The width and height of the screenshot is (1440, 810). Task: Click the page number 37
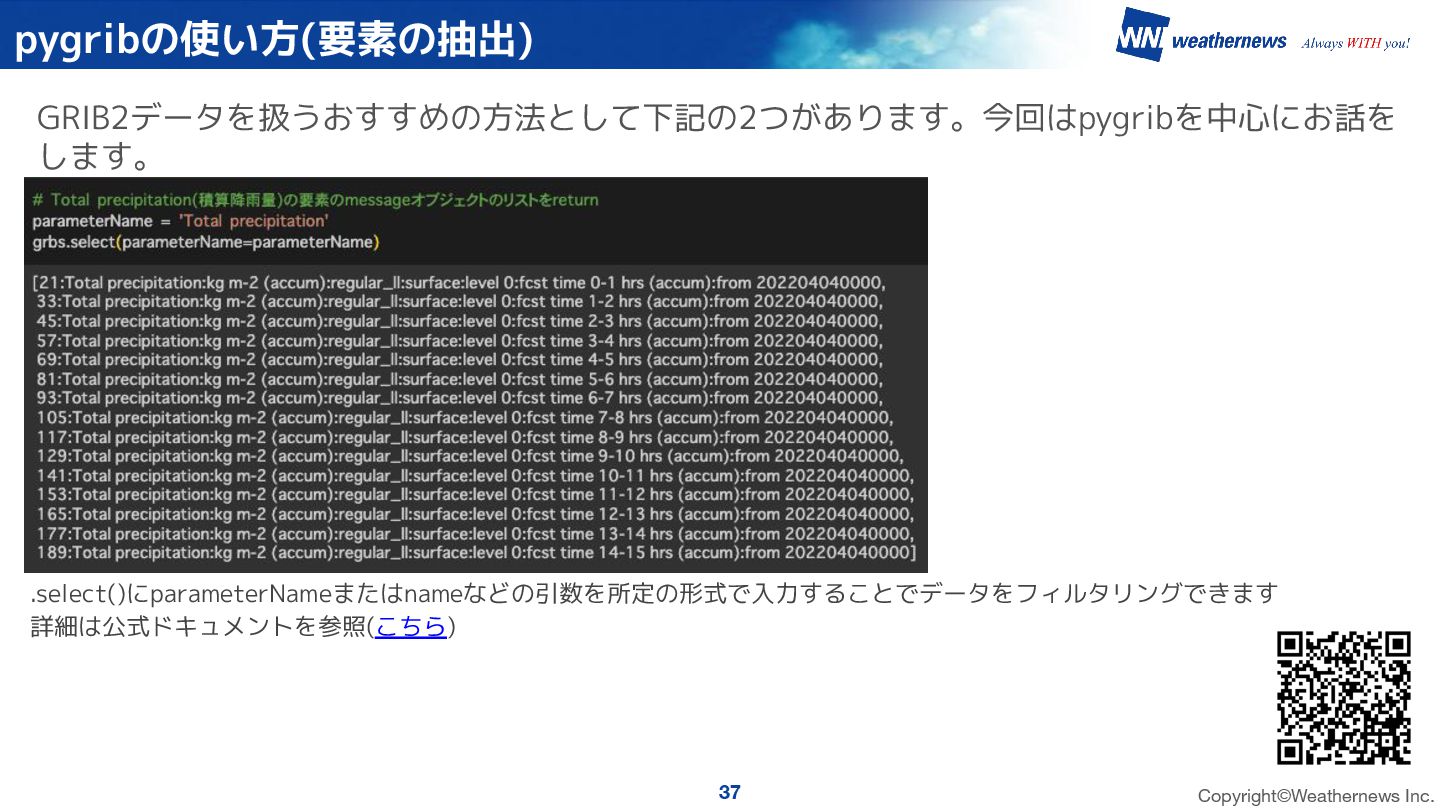pos(730,792)
